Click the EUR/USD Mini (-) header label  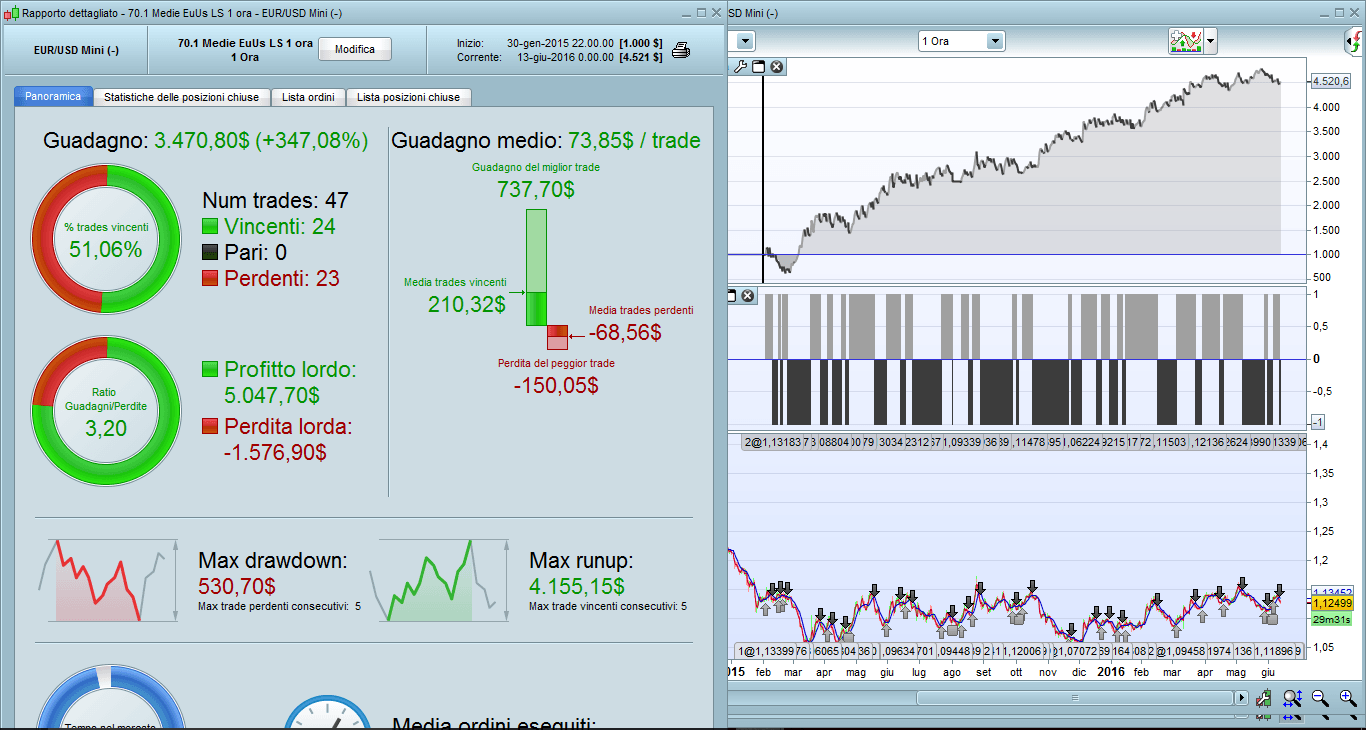click(76, 50)
